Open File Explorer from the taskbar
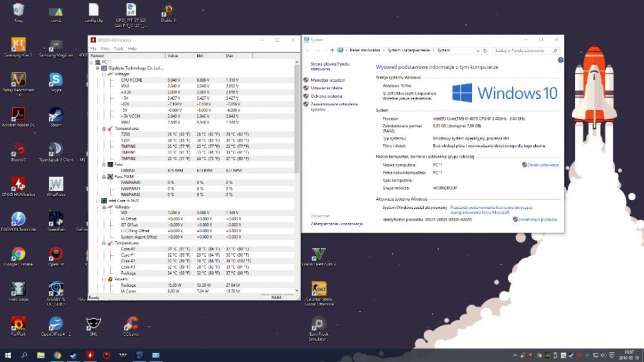This screenshot has width=644, height=362. point(41,355)
